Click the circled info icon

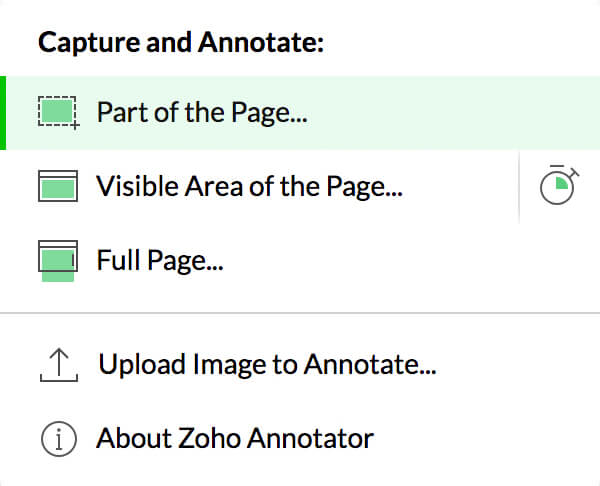coord(59,439)
